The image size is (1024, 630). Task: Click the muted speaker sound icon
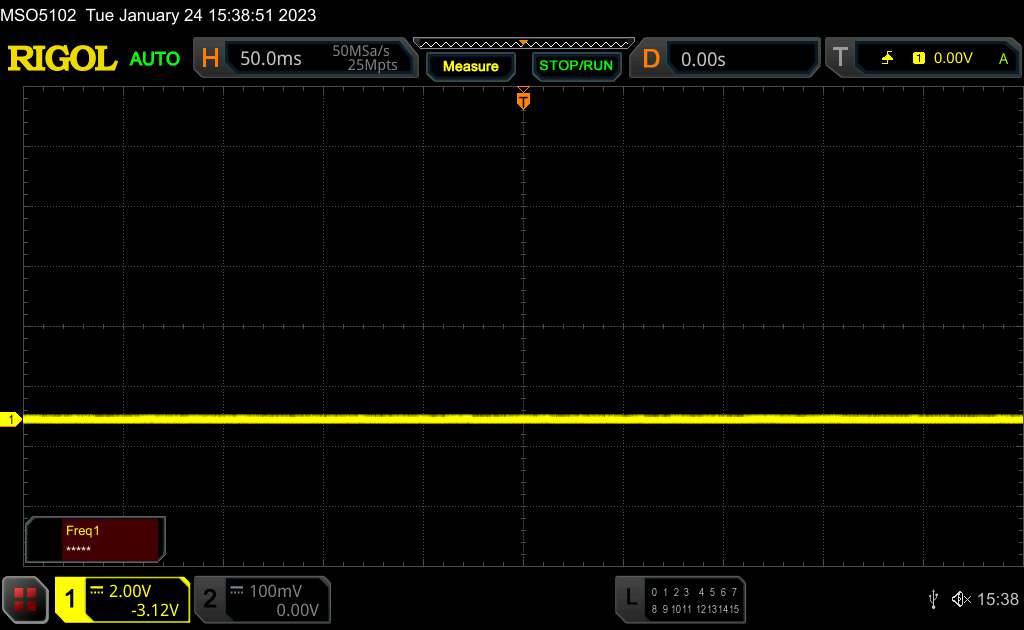coord(961,599)
